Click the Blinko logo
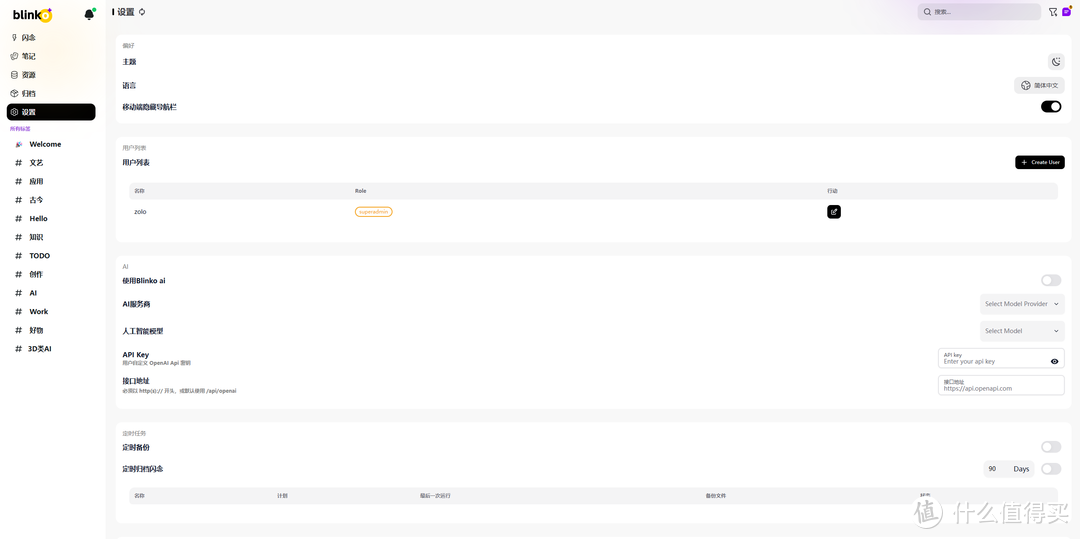Screen dimensions: 1080x539 (32, 14)
